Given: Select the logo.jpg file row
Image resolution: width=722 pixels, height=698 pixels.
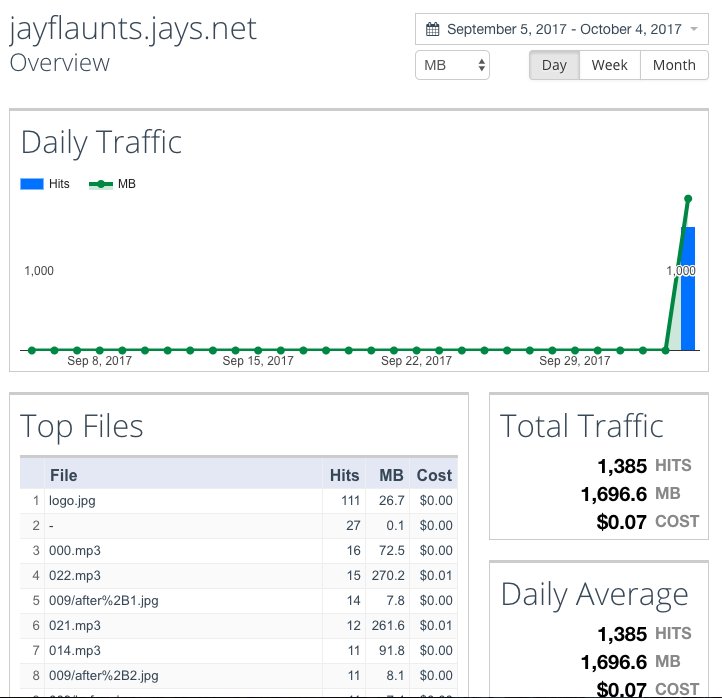Looking at the screenshot, I should pos(239,501).
